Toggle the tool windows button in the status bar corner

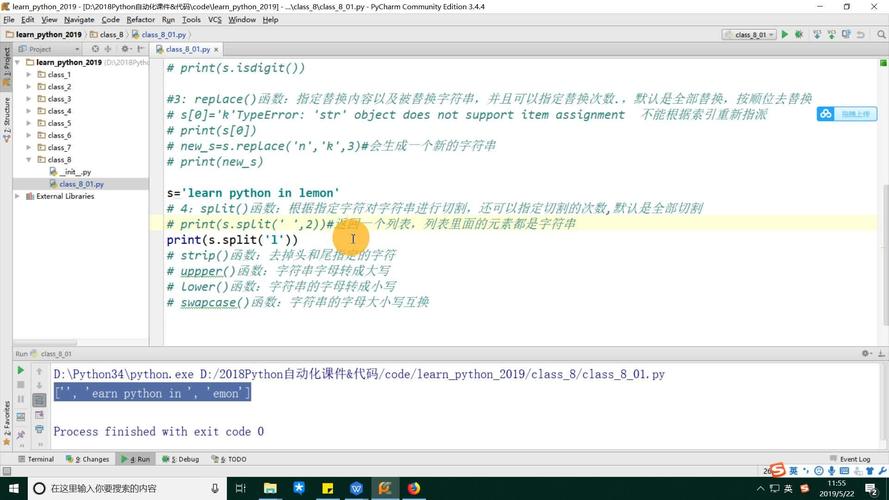pyautogui.click(x=7, y=471)
